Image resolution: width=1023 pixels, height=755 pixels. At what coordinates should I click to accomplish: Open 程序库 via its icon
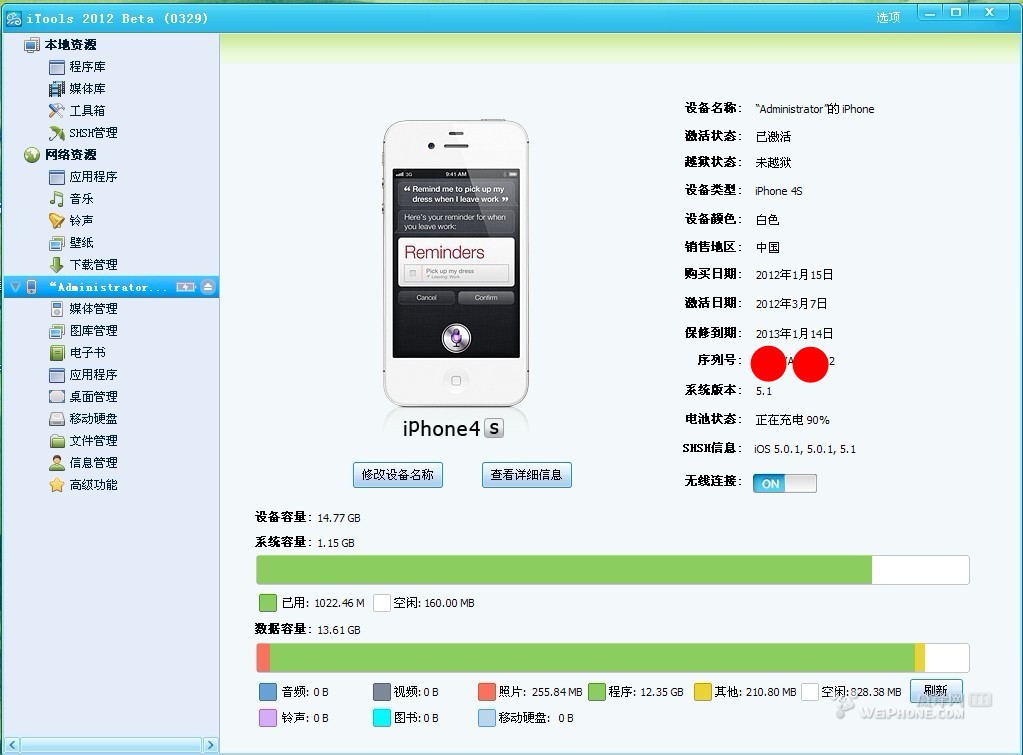click(x=57, y=67)
